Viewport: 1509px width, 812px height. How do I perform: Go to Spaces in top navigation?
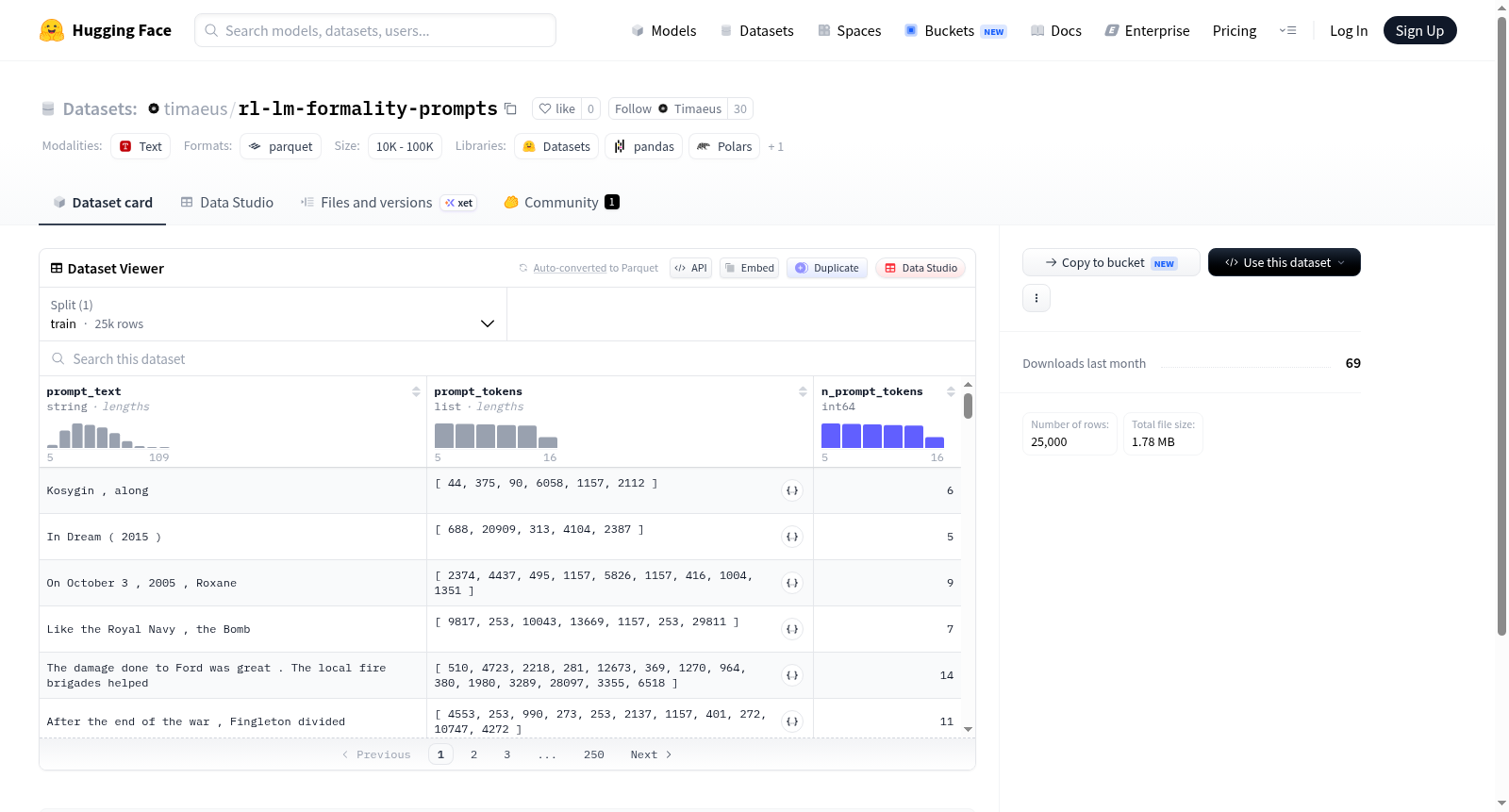point(850,30)
